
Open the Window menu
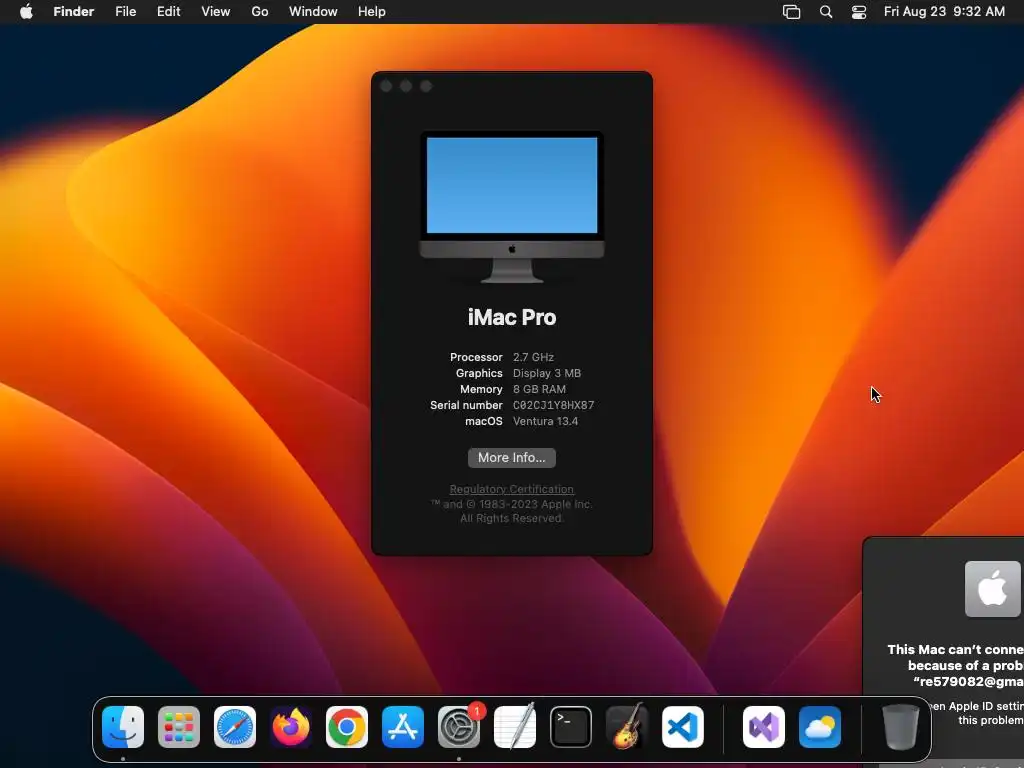pos(313,12)
